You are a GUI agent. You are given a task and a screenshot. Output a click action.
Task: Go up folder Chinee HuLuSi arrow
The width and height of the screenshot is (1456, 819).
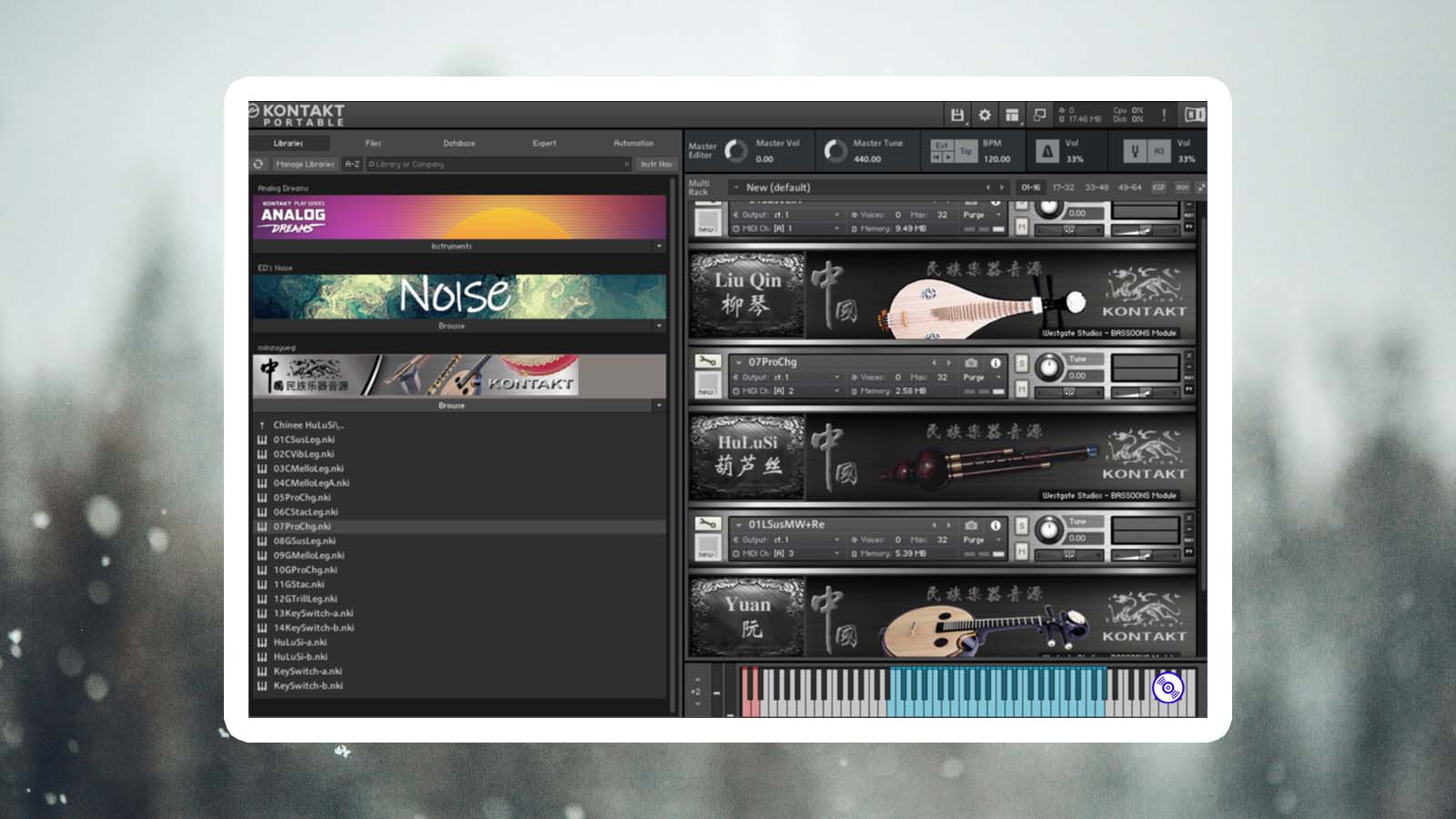tap(262, 425)
